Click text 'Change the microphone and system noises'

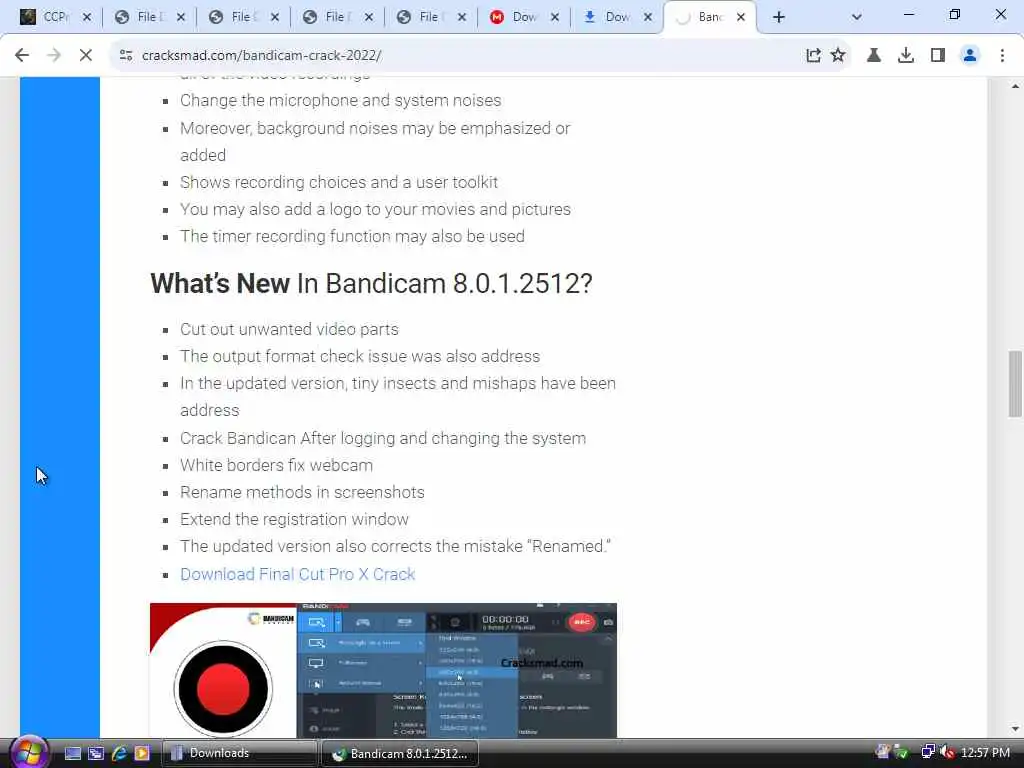pyautogui.click(x=341, y=101)
